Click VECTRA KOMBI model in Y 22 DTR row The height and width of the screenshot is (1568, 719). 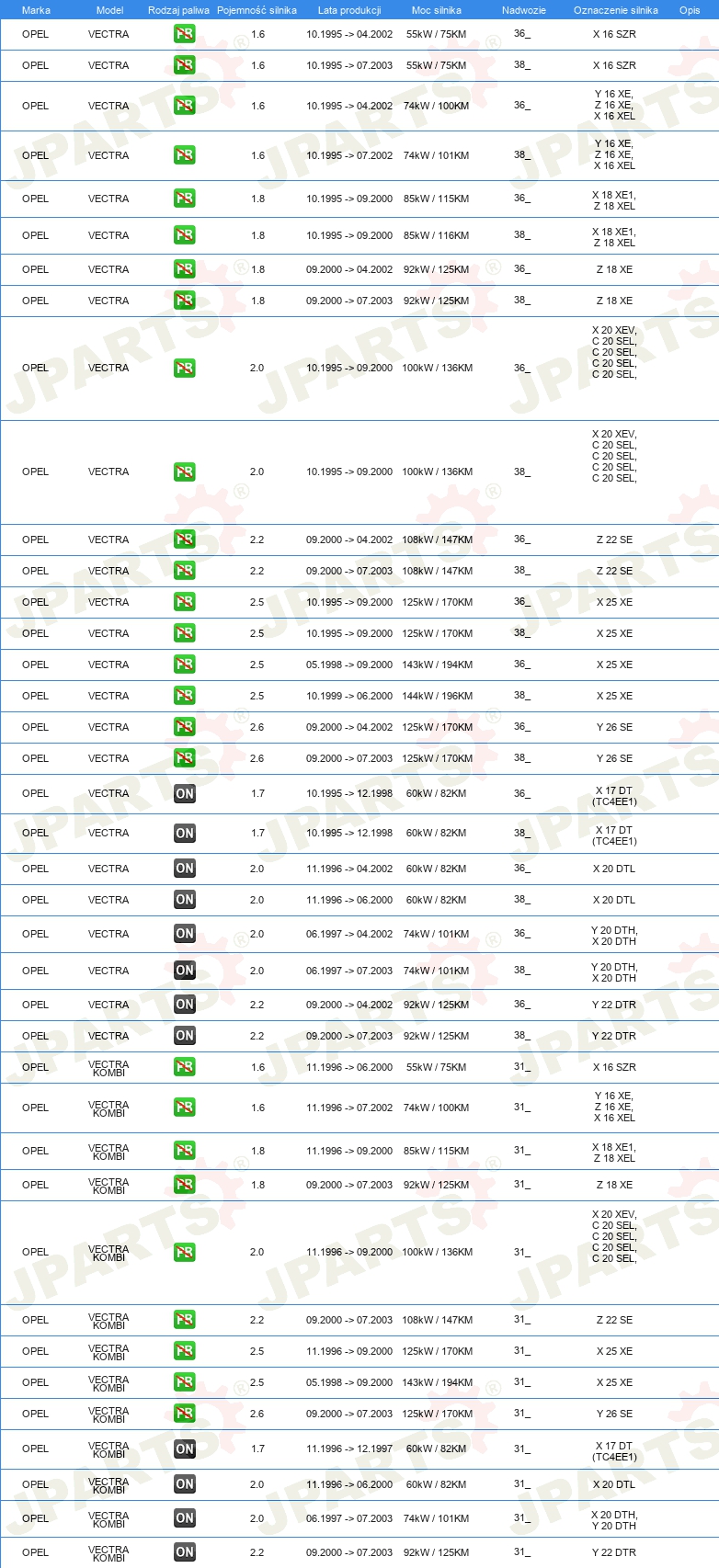(x=108, y=1553)
